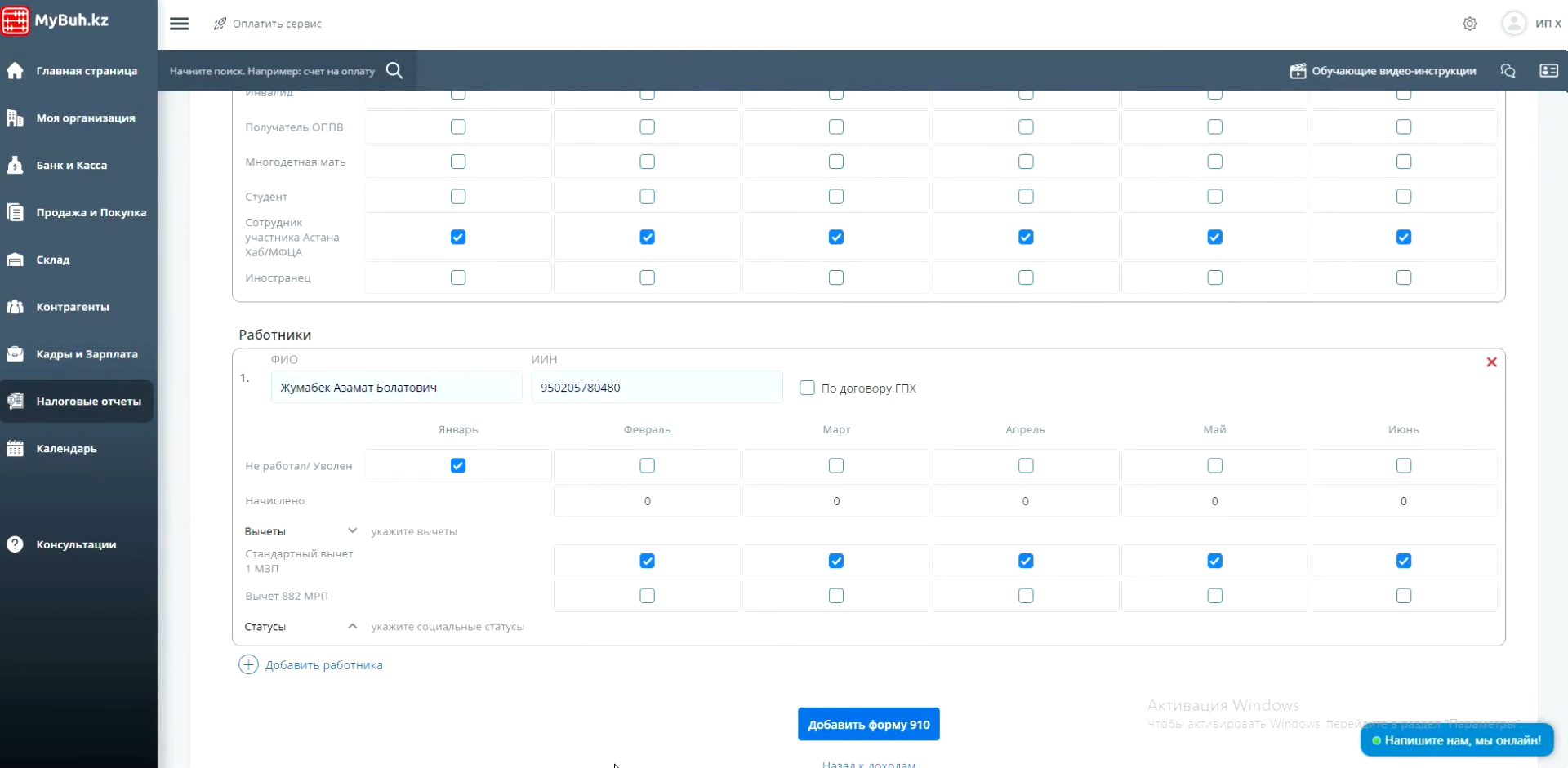Image resolution: width=1568 pixels, height=768 pixels.
Task: Check Не работал/Уволен for Февраль
Action: (648, 466)
